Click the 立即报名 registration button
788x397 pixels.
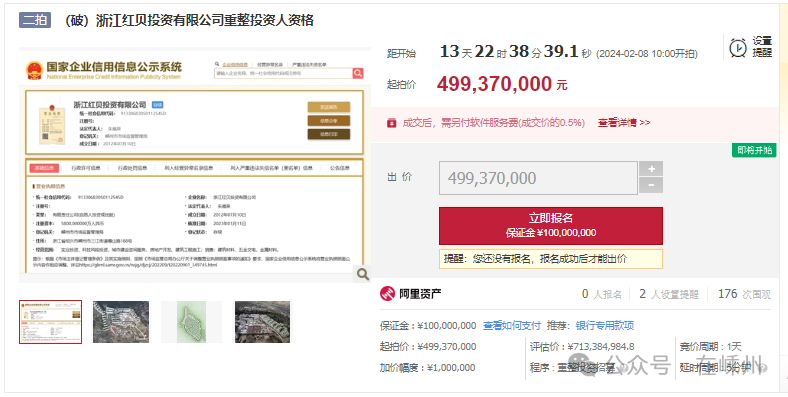551,226
